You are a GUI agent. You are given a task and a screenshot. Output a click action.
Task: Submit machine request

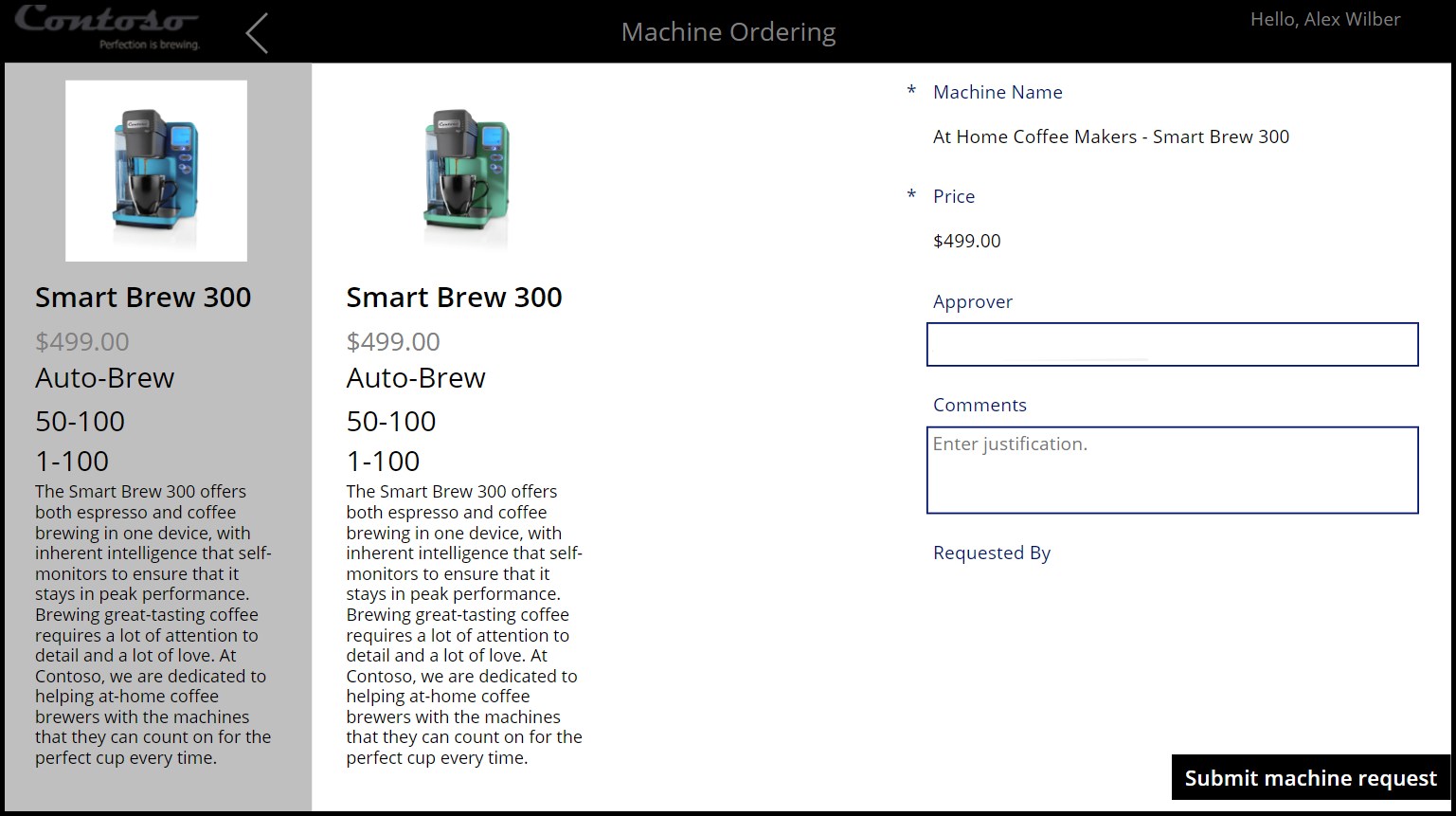click(x=1310, y=777)
